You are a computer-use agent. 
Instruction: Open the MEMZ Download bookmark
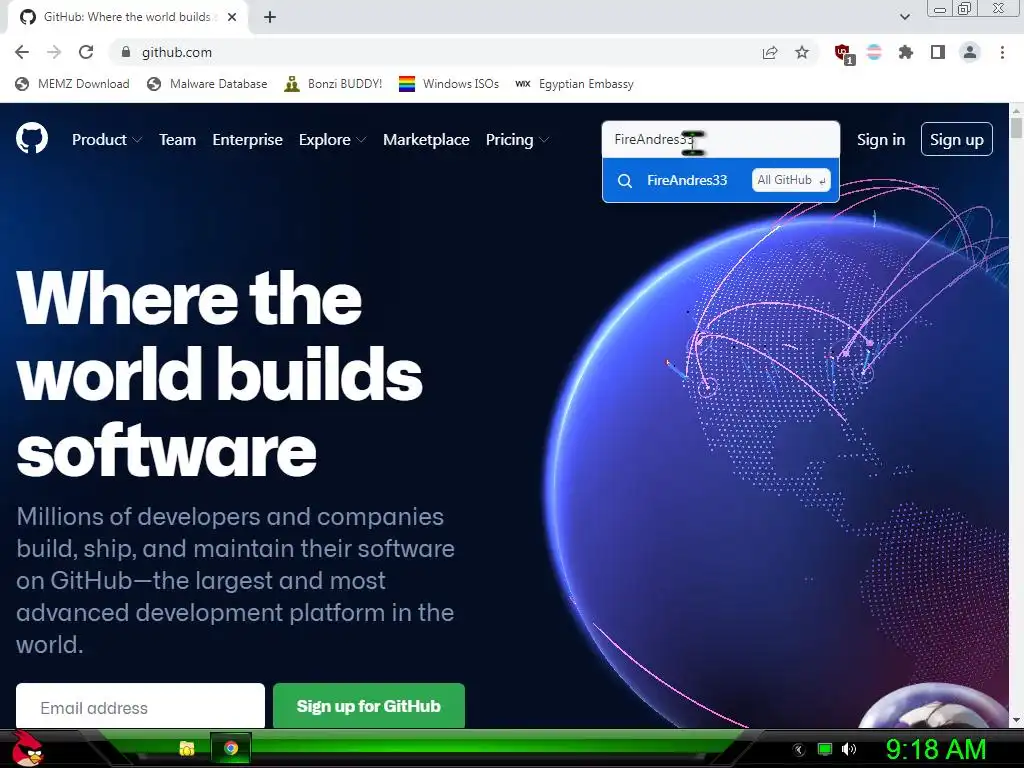tap(72, 84)
